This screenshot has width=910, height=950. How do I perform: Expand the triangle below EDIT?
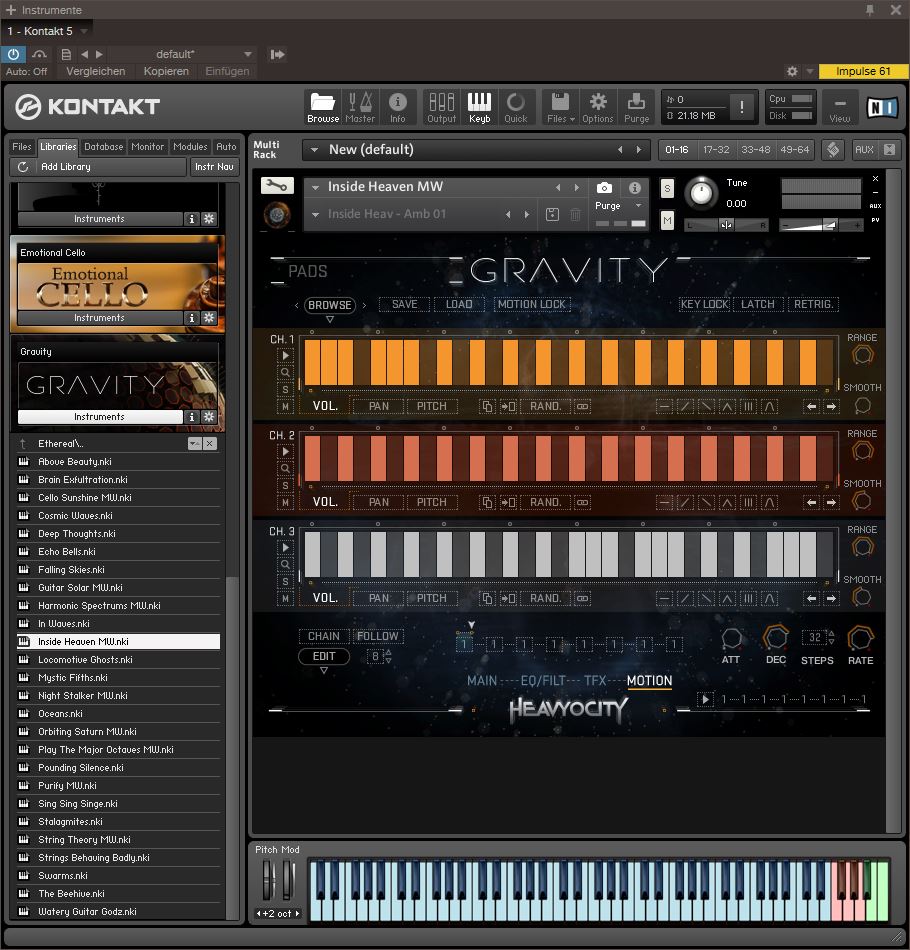coord(324,671)
